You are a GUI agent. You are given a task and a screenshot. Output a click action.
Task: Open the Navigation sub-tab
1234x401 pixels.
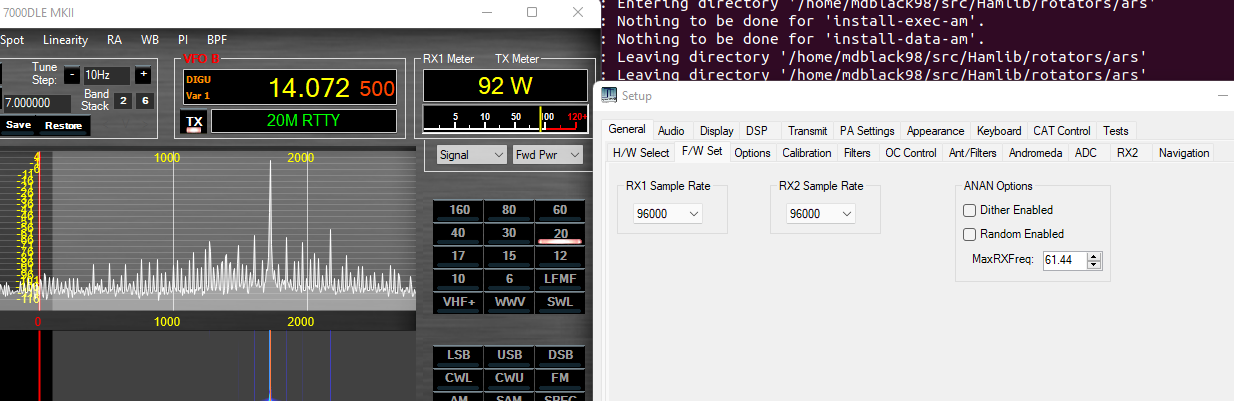(x=1185, y=153)
